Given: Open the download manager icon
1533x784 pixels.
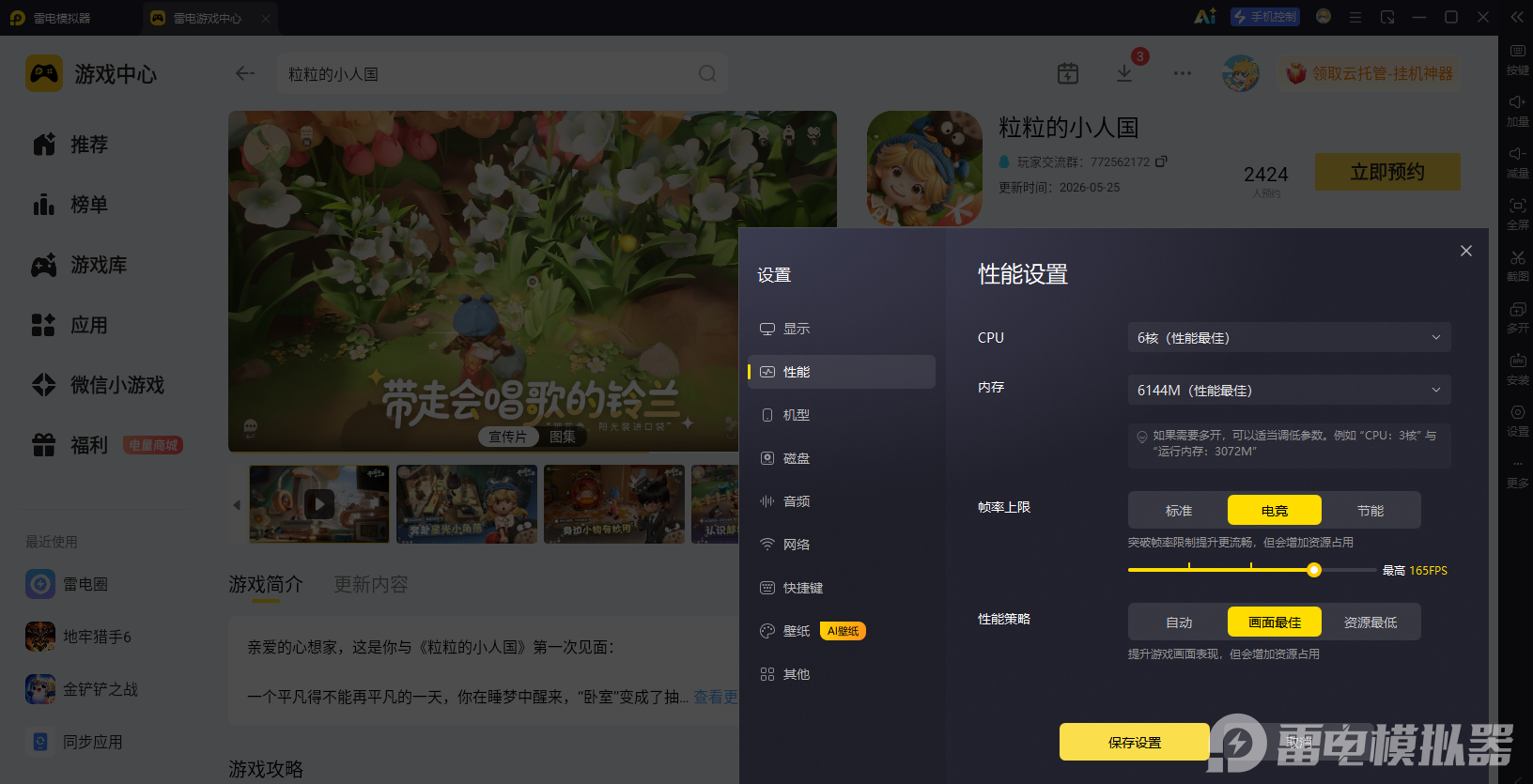Looking at the screenshot, I should [1124, 73].
